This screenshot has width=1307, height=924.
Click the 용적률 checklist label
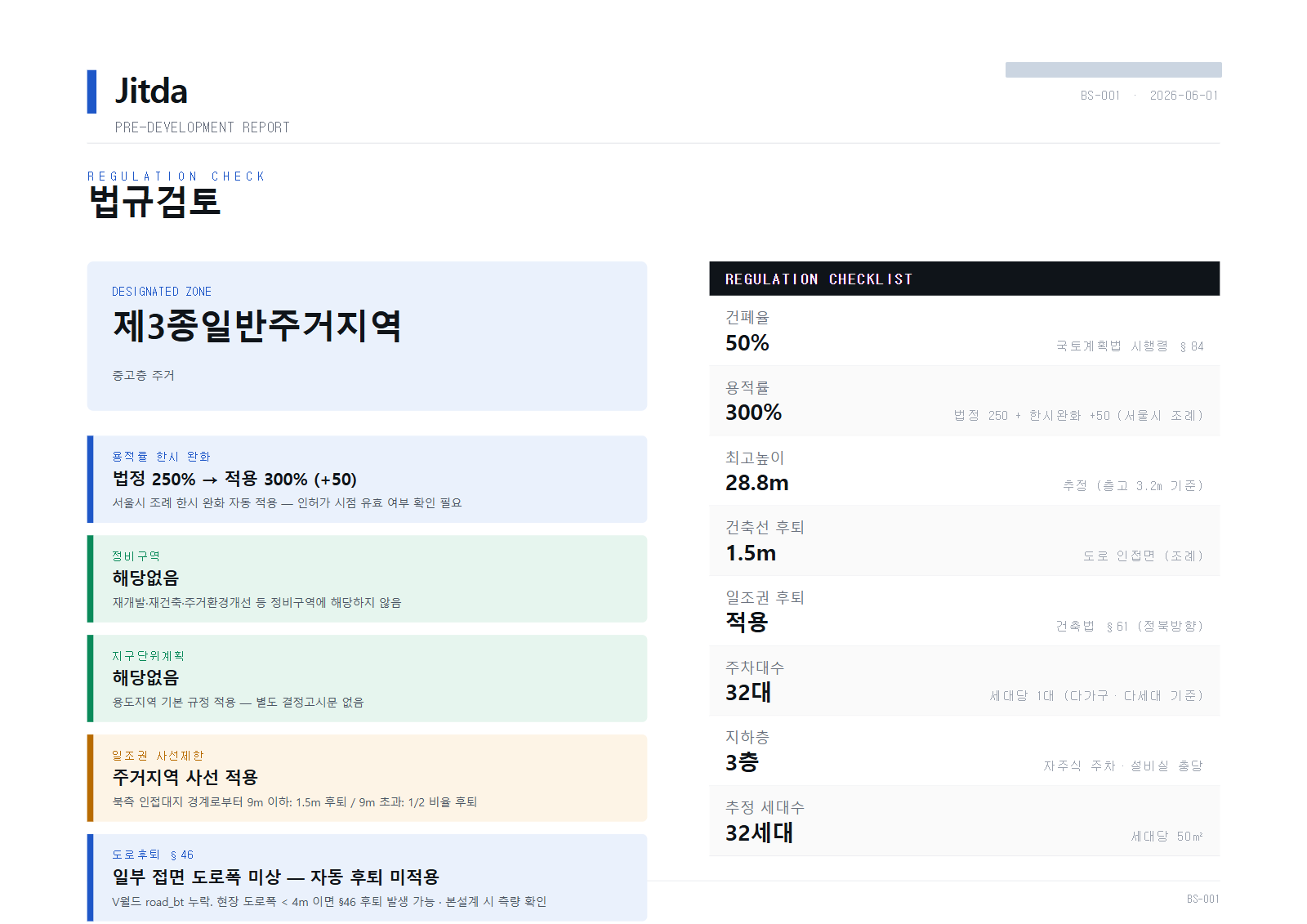[x=747, y=388]
